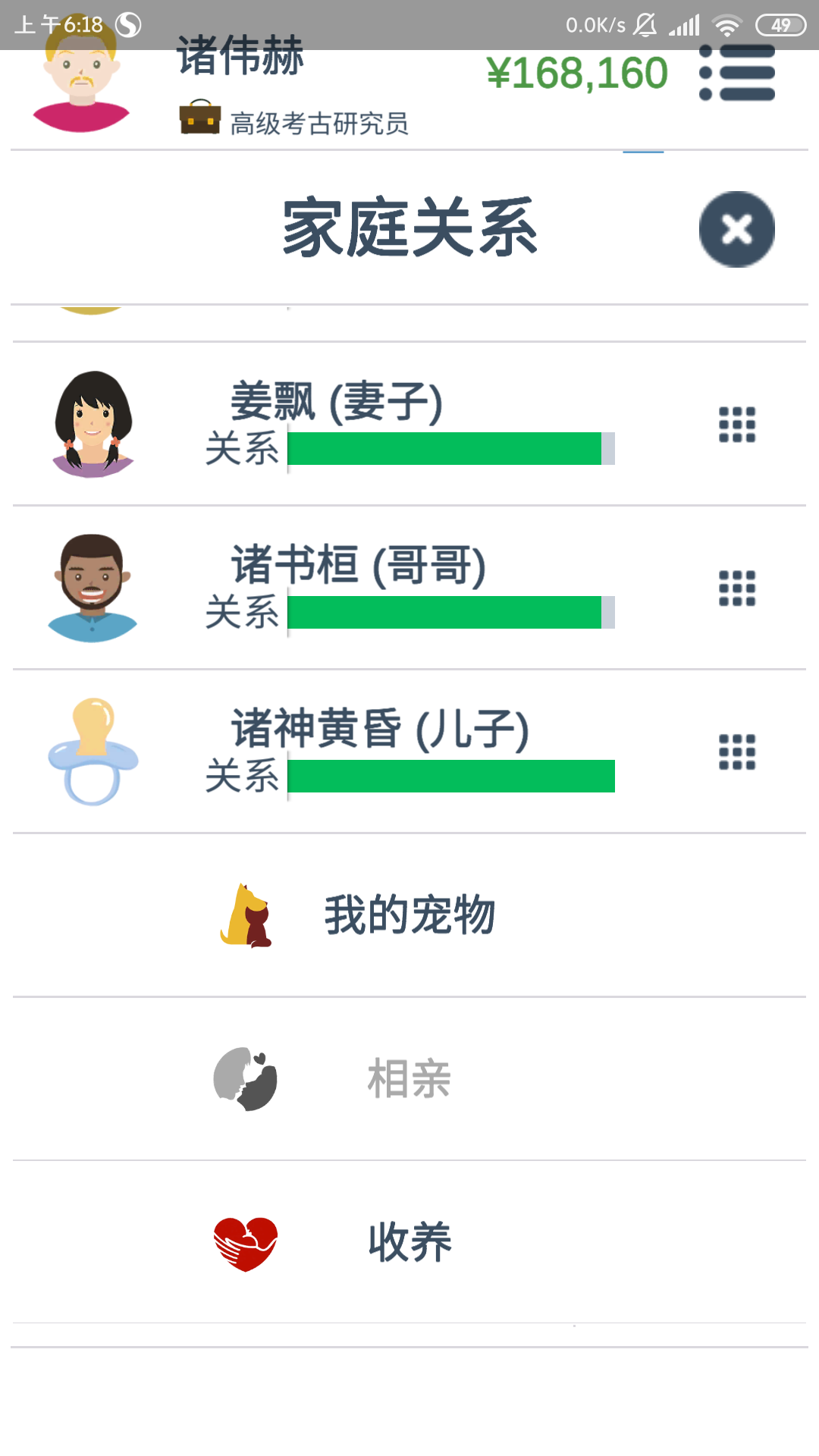This screenshot has height=1456, width=819.
Task: Tap the grey couple dating icon
Action: coord(245,1079)
